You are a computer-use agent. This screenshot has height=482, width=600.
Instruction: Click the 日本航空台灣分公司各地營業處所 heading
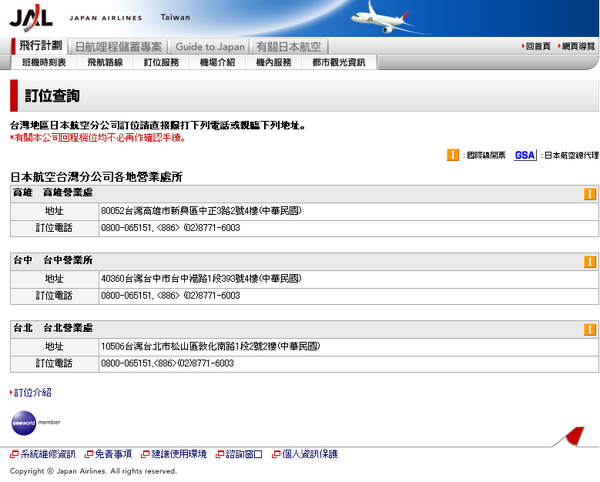96,177
